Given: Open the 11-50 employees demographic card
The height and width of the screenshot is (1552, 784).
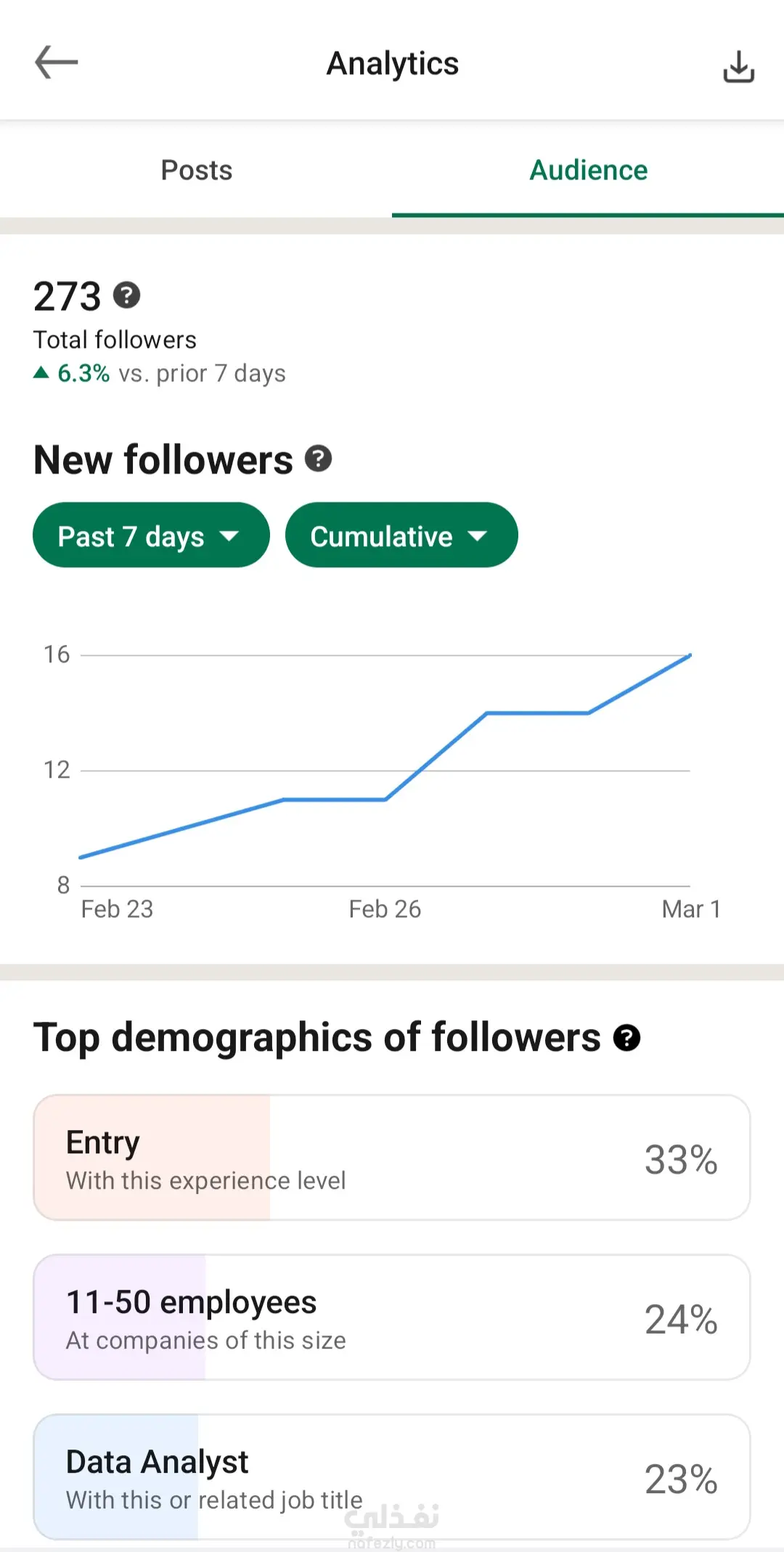Looking at the screenshot, I should point(391,1317).
